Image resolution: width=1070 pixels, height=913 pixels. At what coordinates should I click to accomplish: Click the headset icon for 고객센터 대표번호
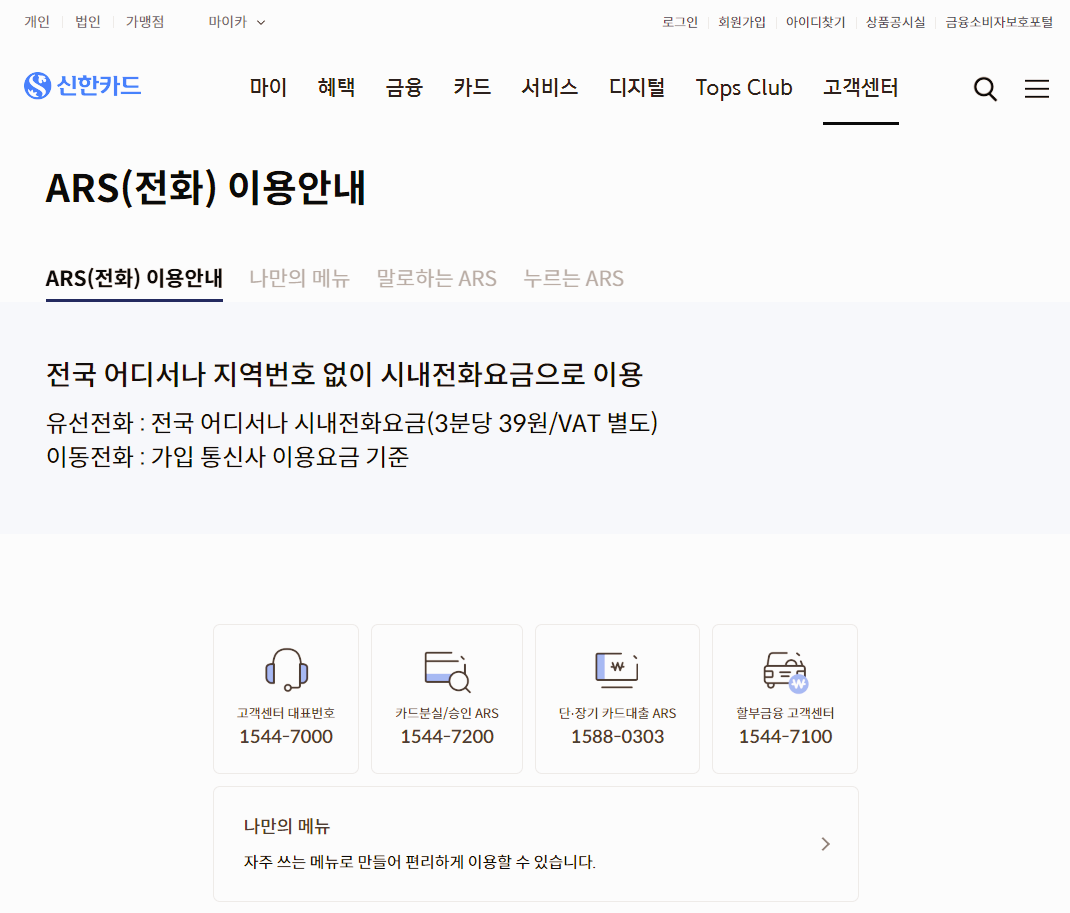287,669
